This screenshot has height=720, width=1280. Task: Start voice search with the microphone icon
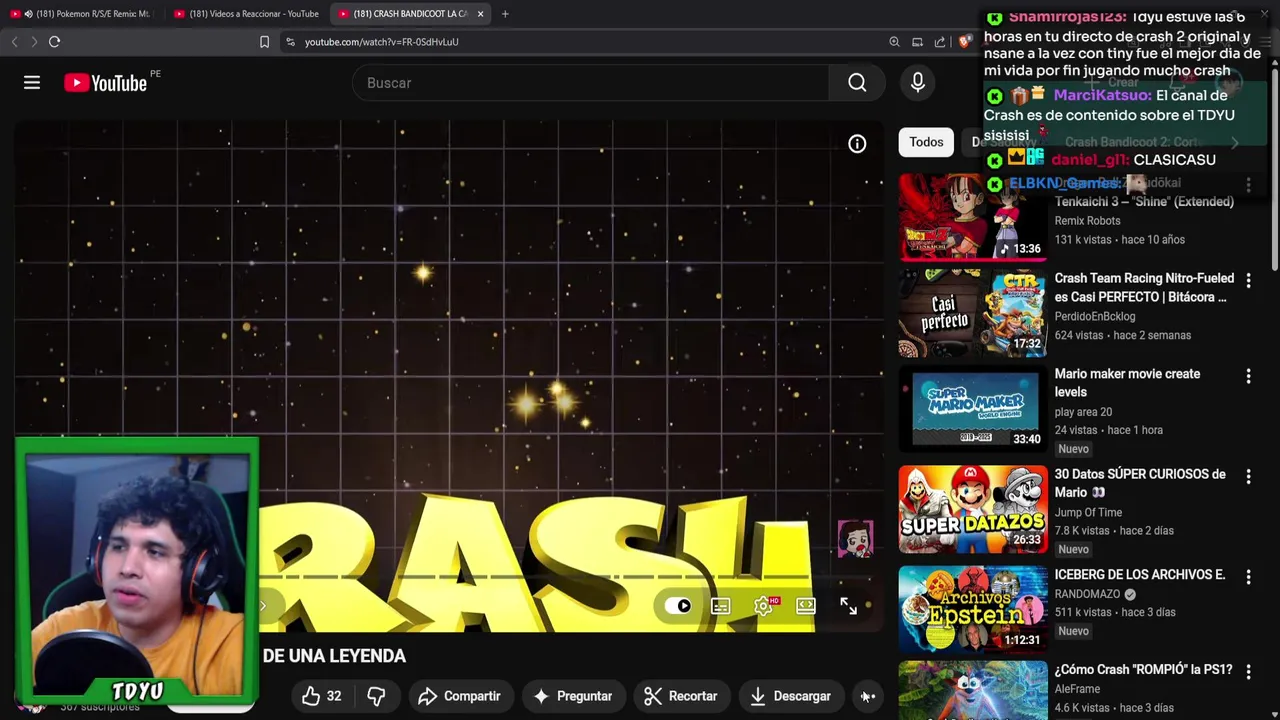[918, 83]
